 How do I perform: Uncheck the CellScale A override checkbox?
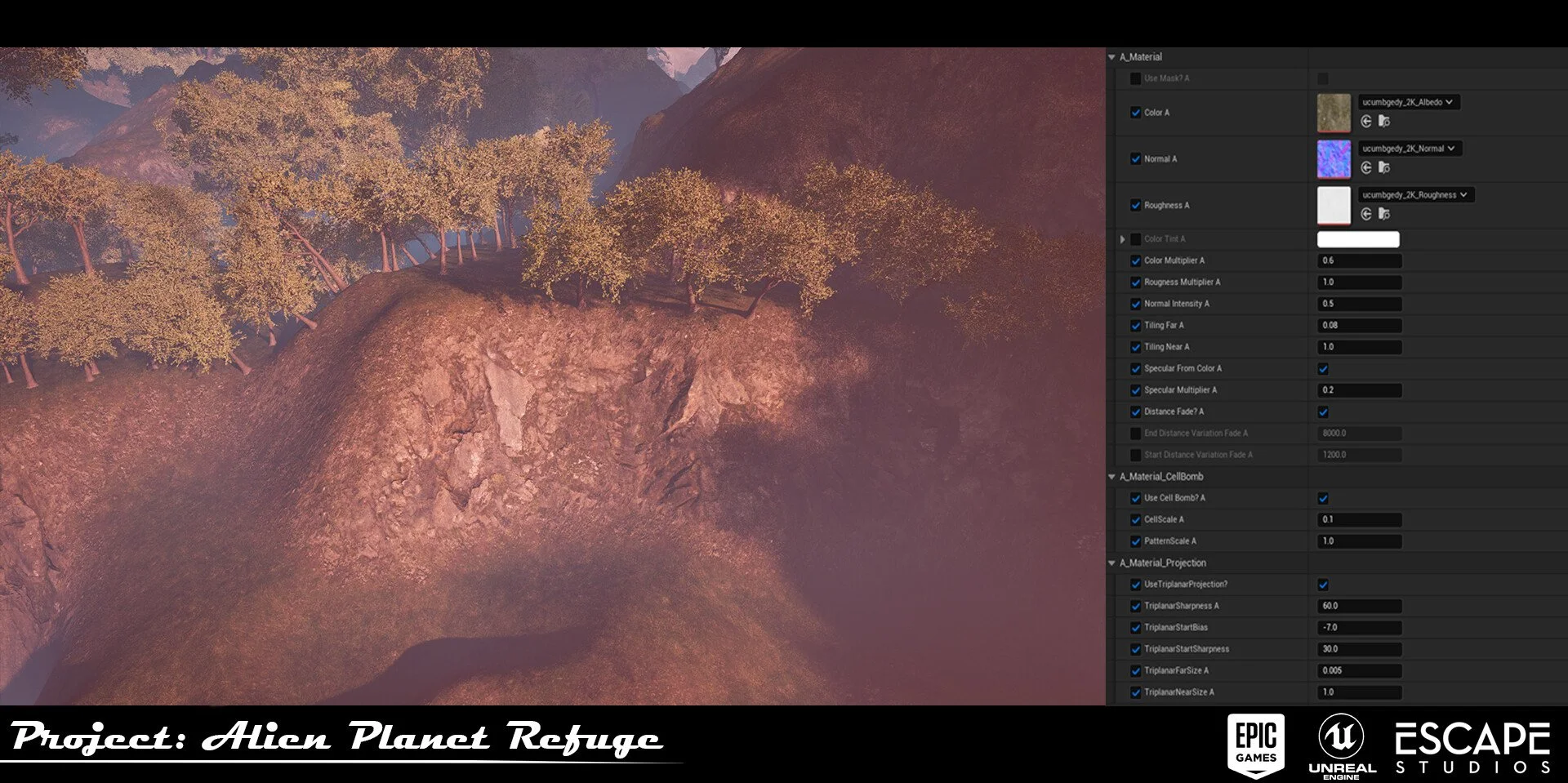pyautogui.click(x=1135, y=520)
